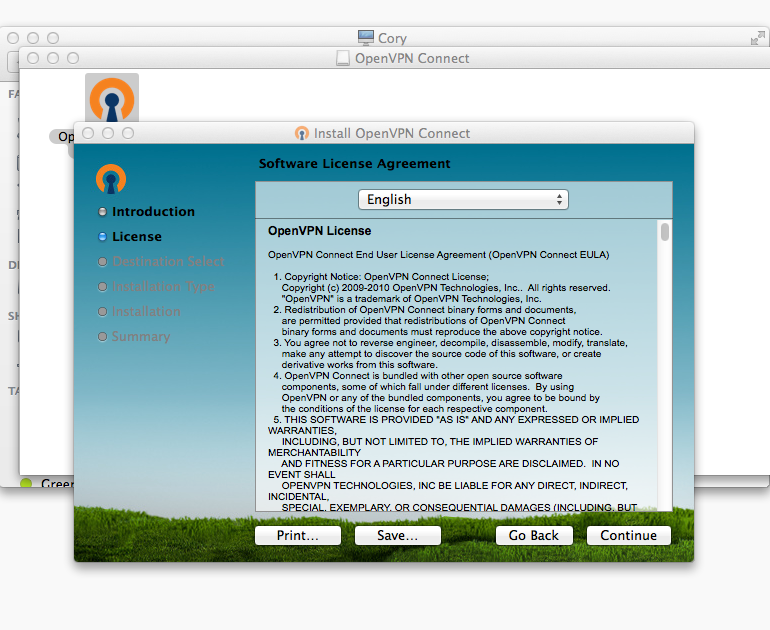Toggle full screen for the Cory window
The width and height of the screenshot is (770, 630).
(758, 38)
